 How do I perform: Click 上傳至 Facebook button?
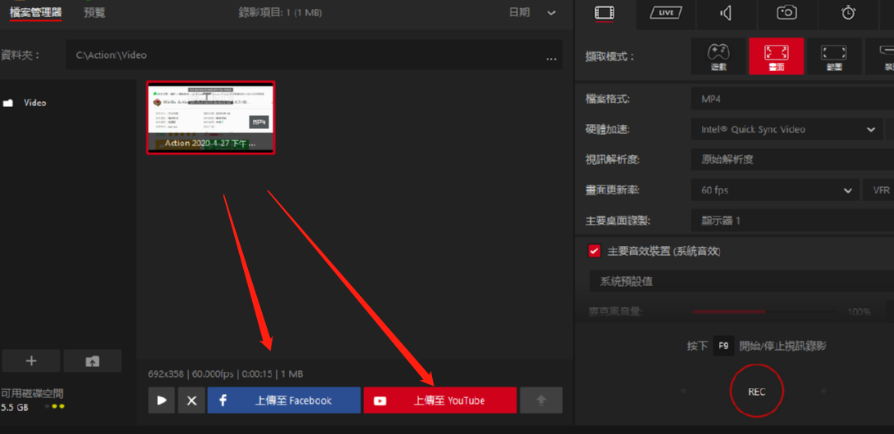pos(284,400)
